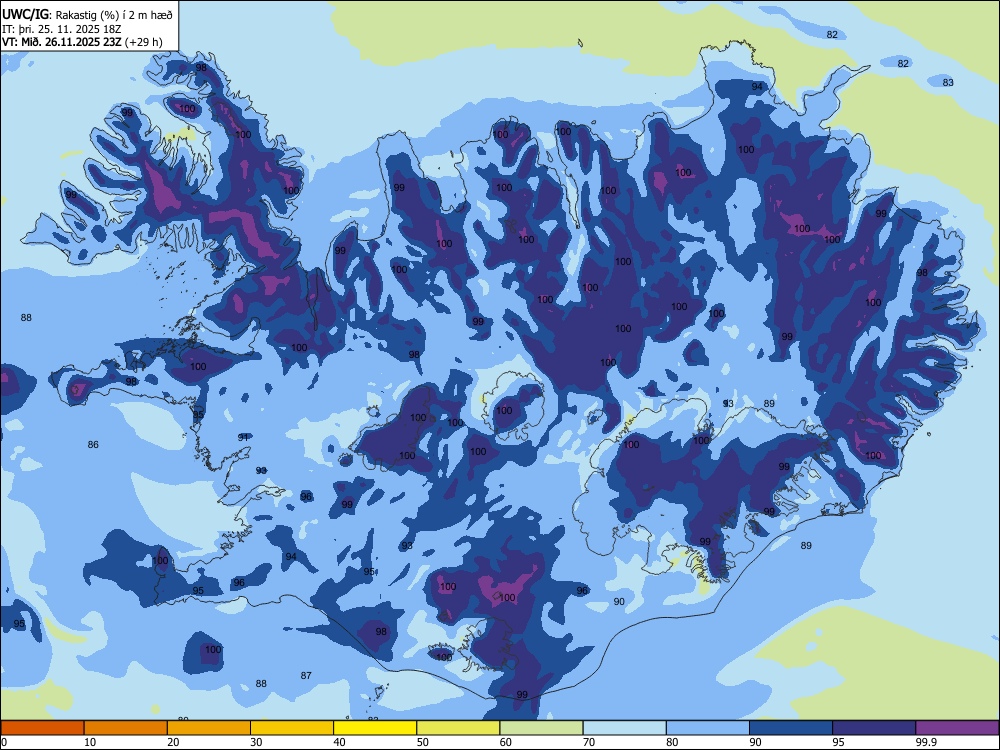Click the '0' legend tick label
Viewport: 1000px width, 750px height.
pyautogui.click(x=4, y=742)
